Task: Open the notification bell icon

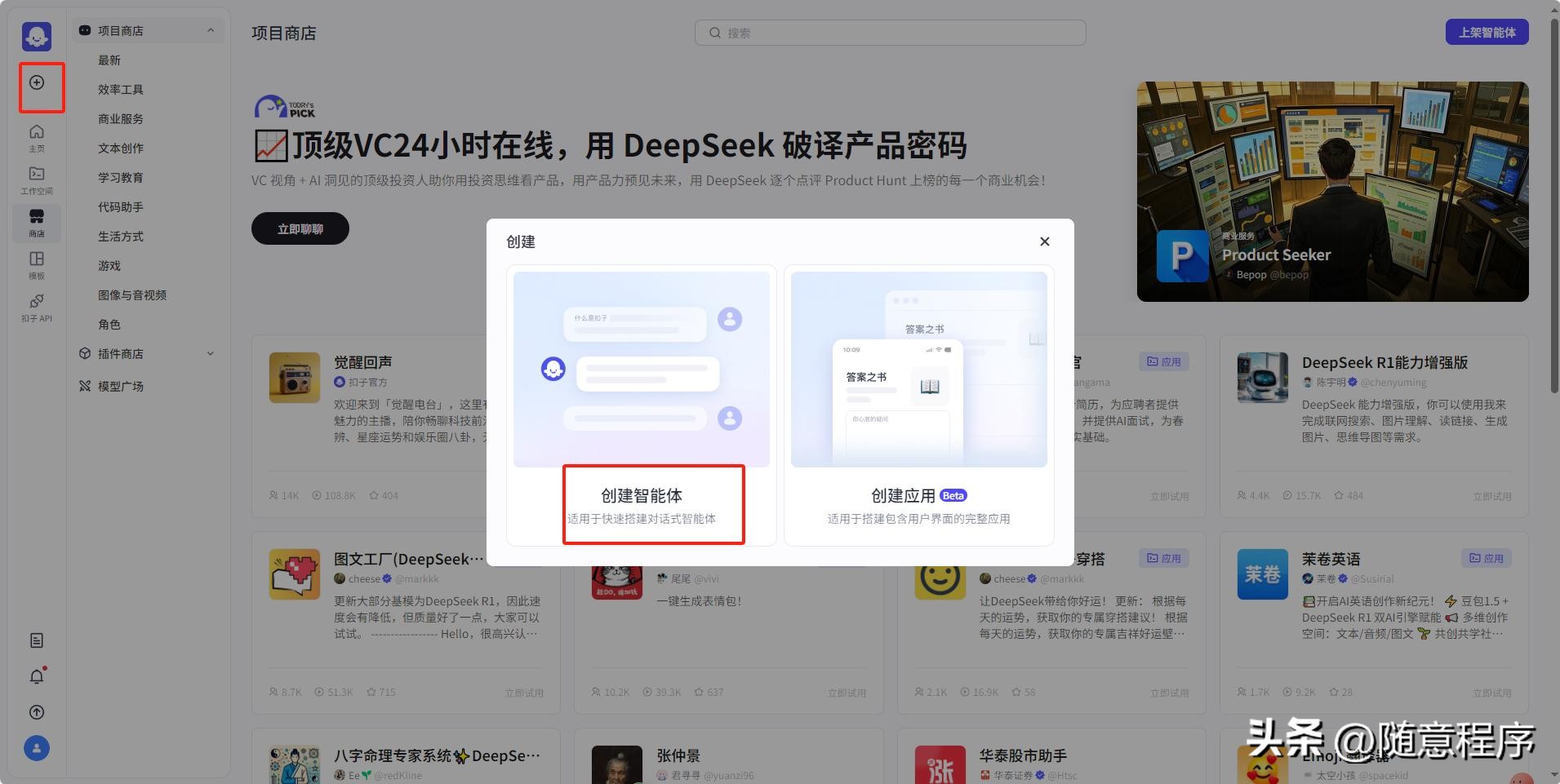Action: tap(37, 676)
